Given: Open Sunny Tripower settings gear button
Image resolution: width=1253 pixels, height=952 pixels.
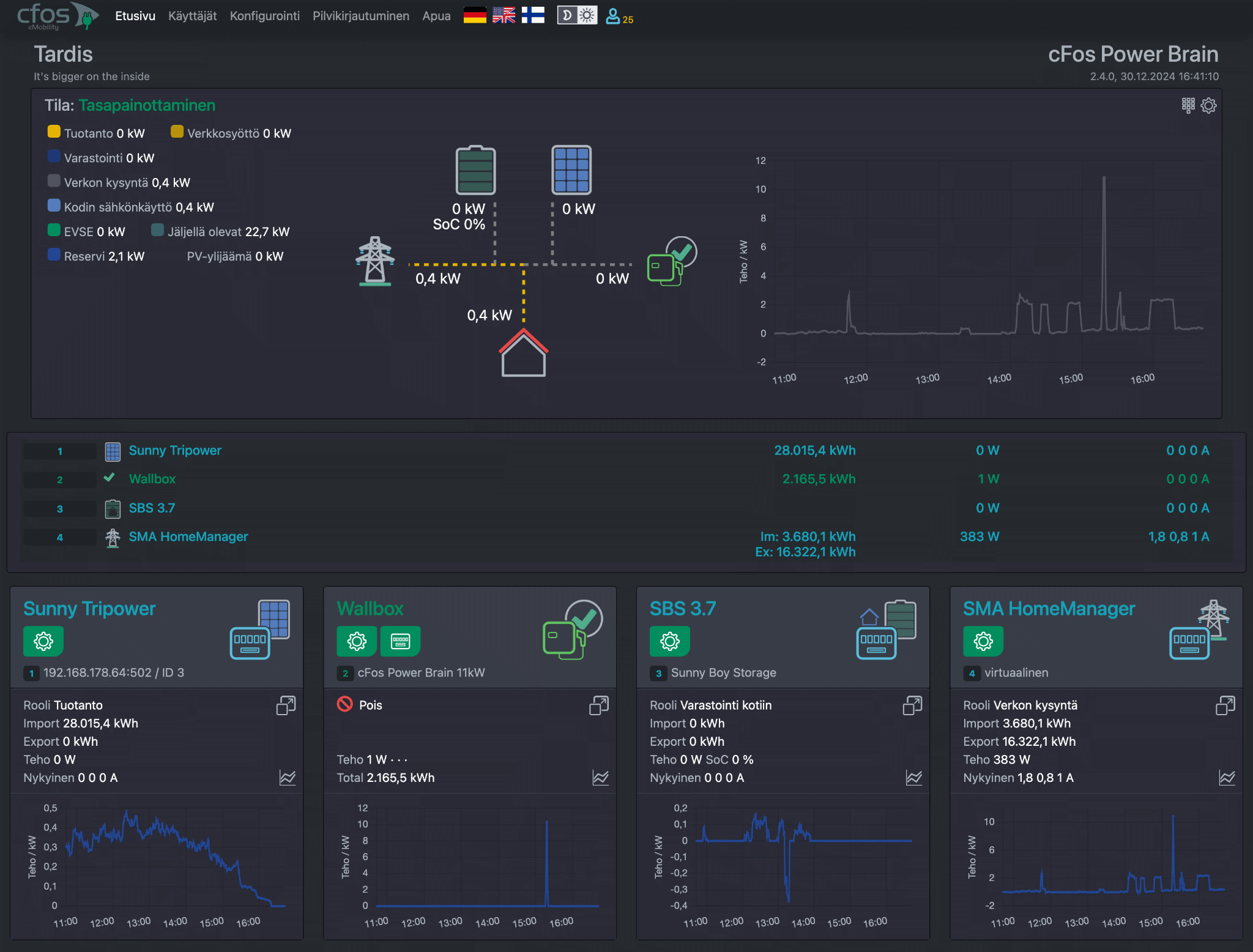Looking at the screenshot, I should [x=43, y=641].
